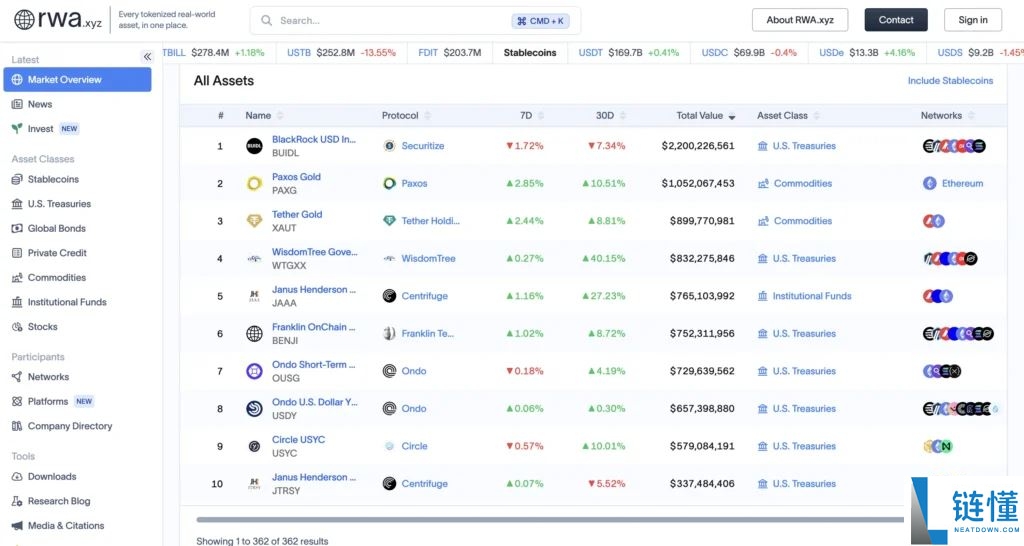Screen dimensions: 1024x546
Task: Click the CMD + K shortcut badge
Action: [541, 21]
